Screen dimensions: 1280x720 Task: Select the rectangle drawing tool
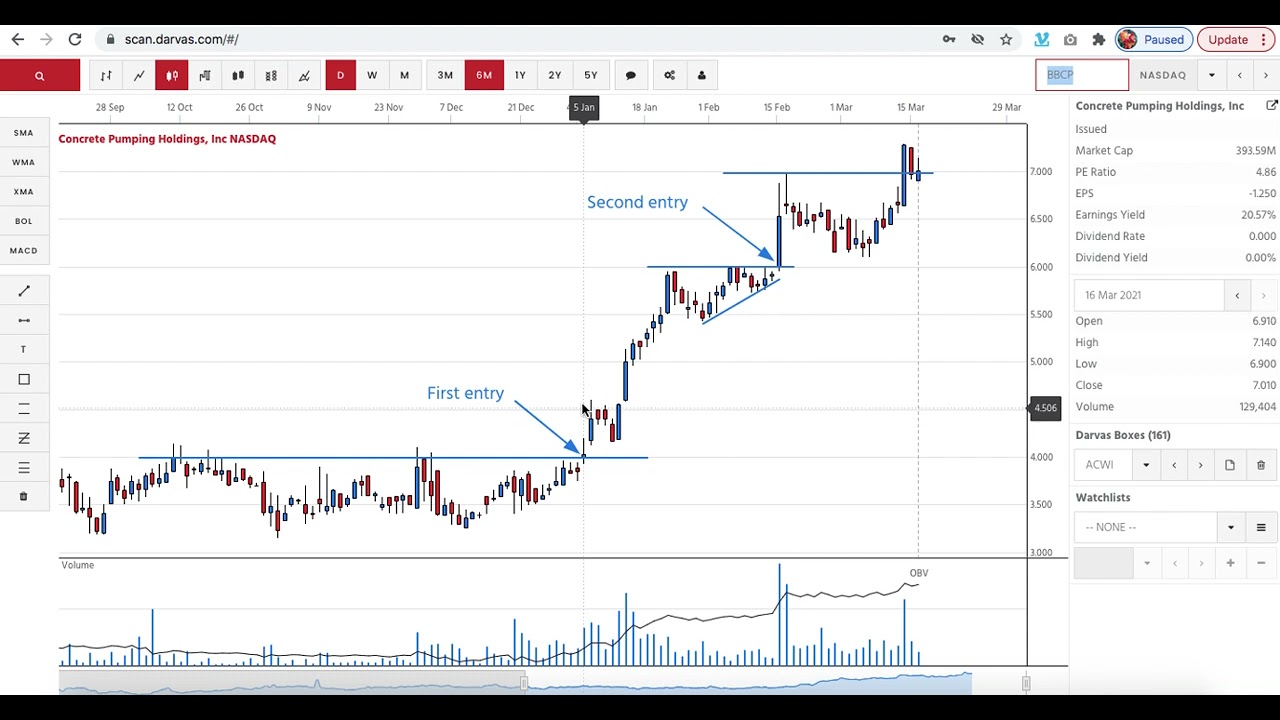[24, 379]
